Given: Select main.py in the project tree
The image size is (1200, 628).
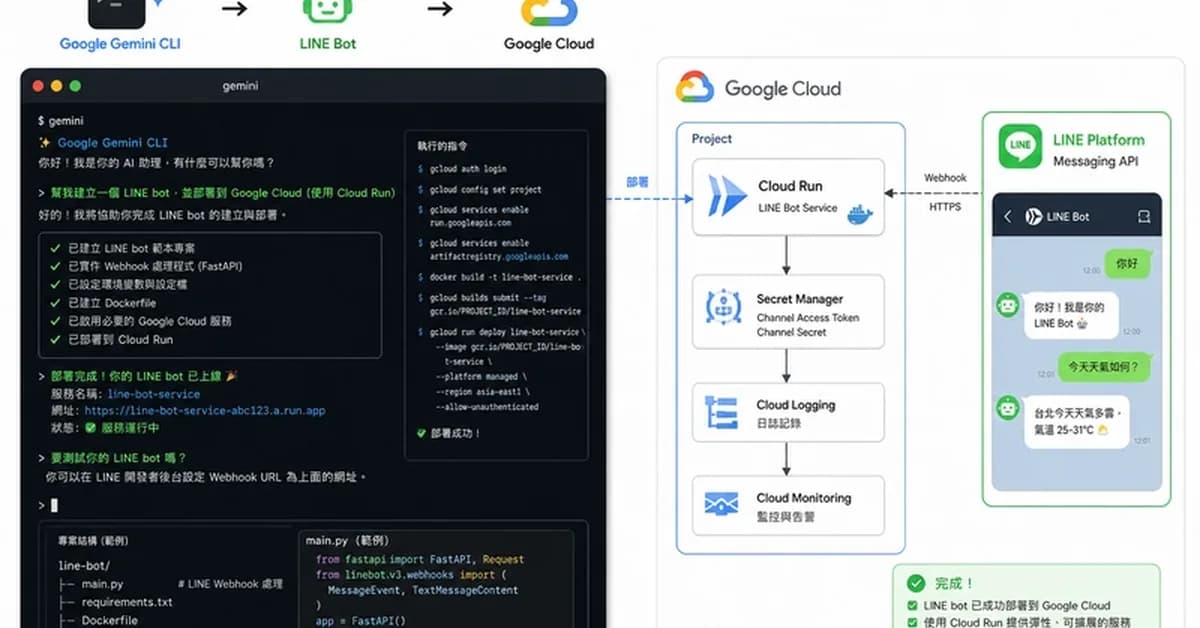Looking at the screenshot, I should click(x=103, y=584).
